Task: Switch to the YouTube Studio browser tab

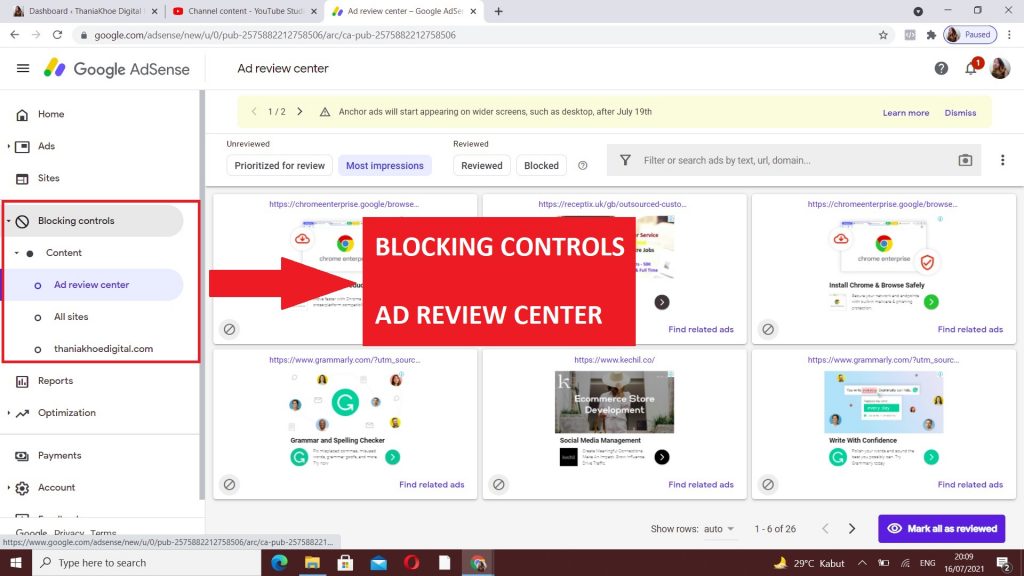Action: click(x=240, y=11)
